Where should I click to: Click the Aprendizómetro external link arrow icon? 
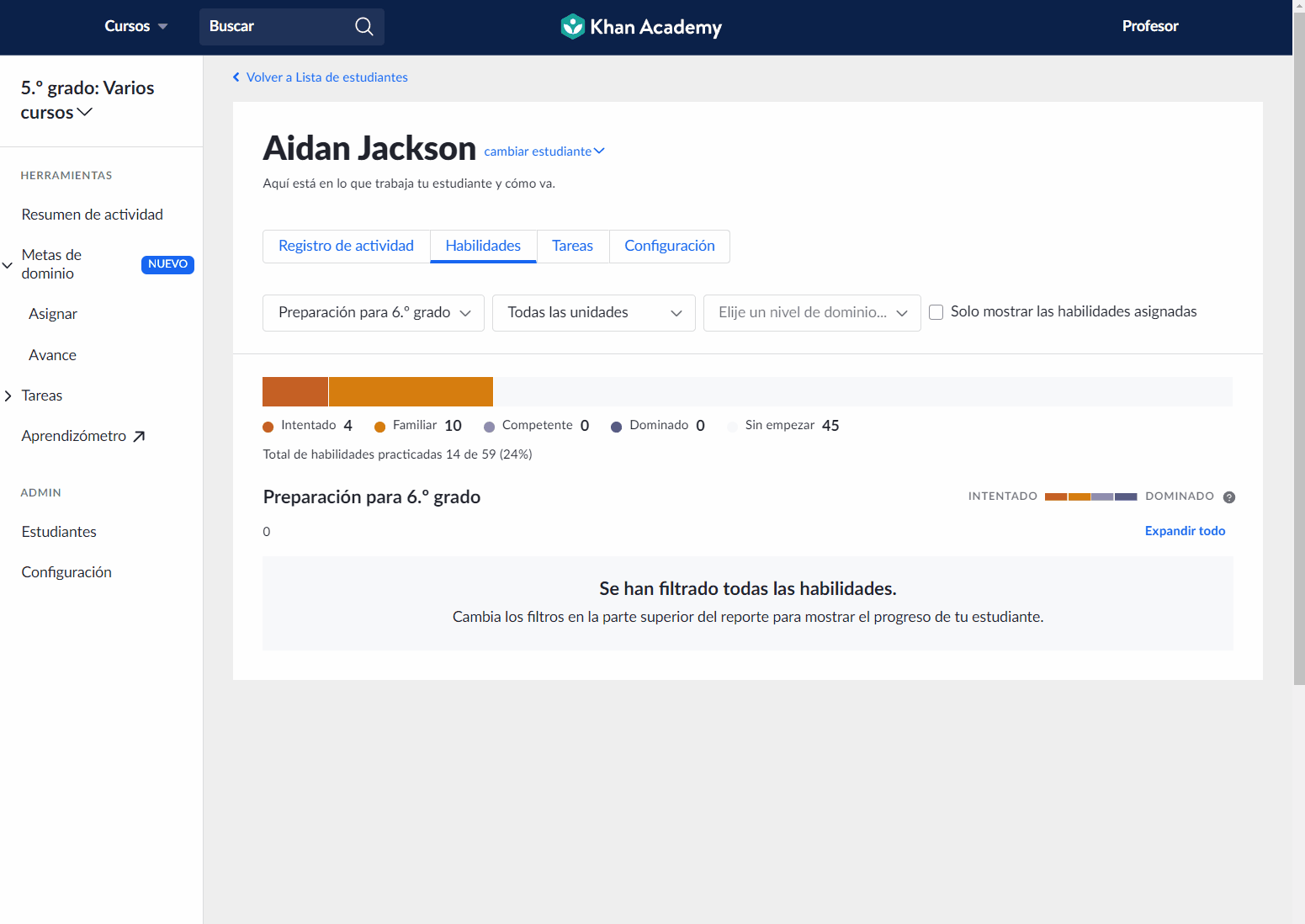click(x=140, y=436)
